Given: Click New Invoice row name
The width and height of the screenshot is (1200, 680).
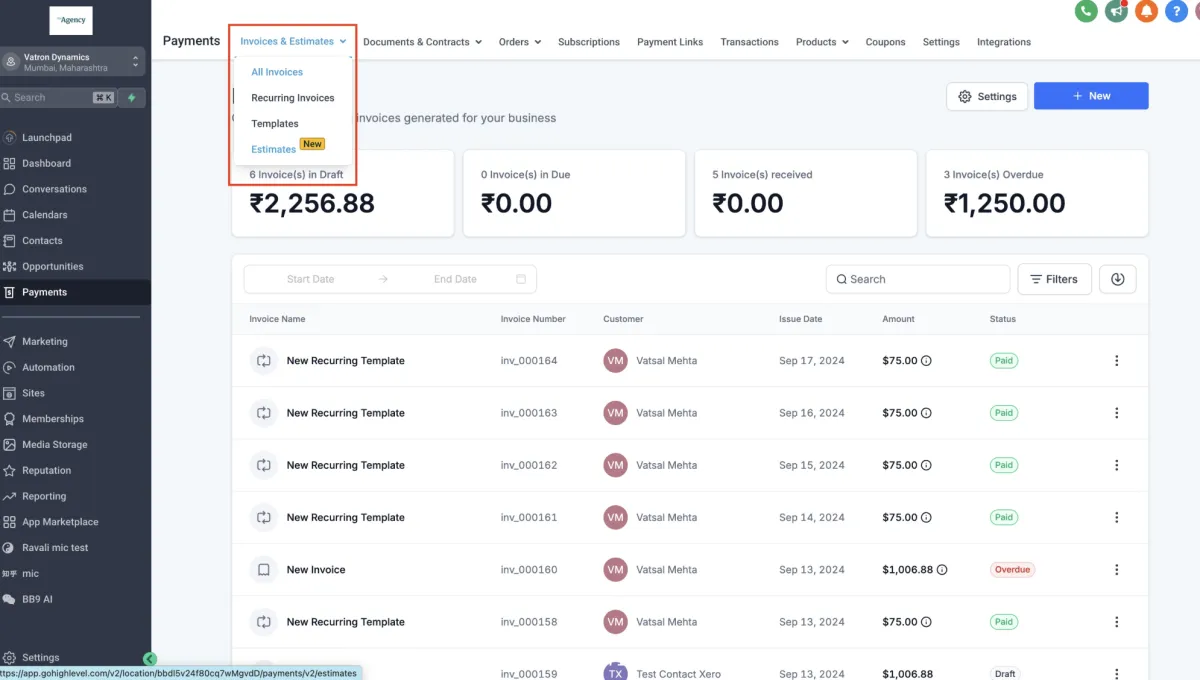Looking at the screenshot, I should (x=316, y=570).
